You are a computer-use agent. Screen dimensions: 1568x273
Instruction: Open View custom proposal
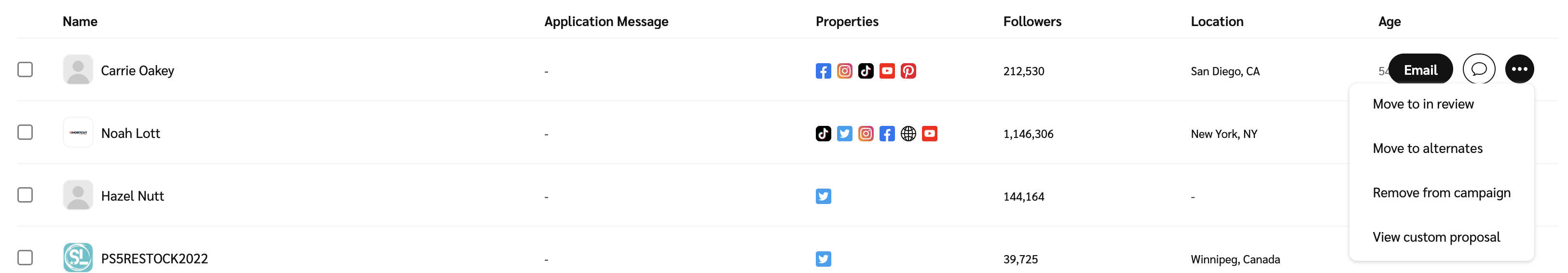point(1436,237)
